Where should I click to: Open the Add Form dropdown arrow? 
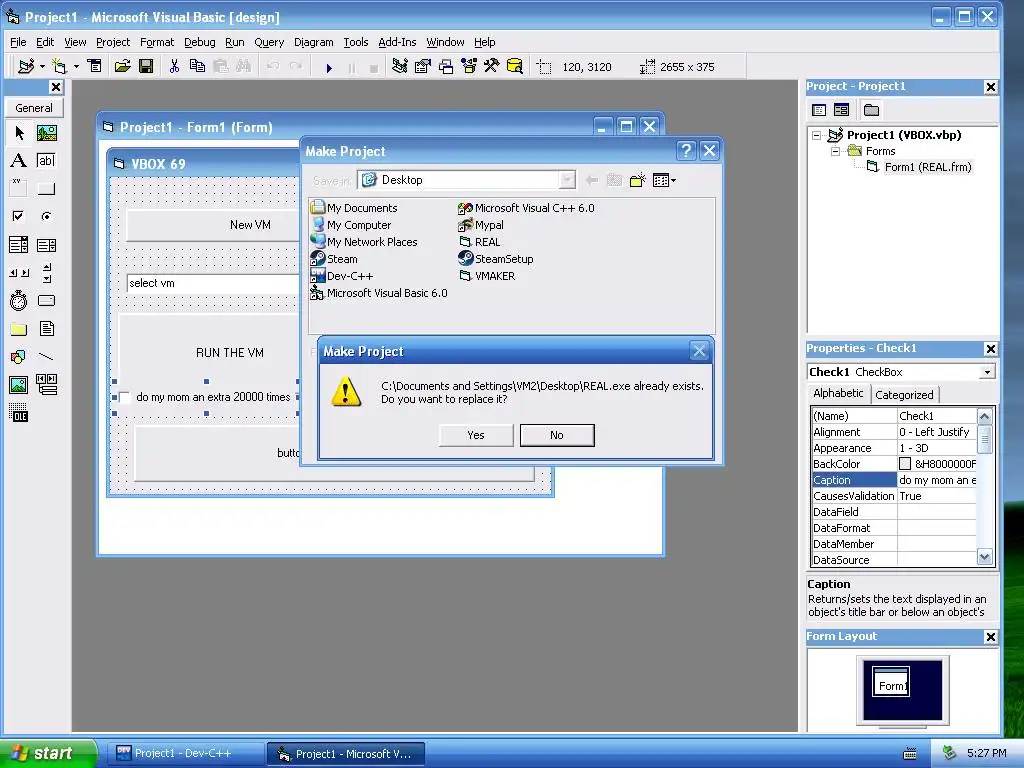click(x=76, y=66)
